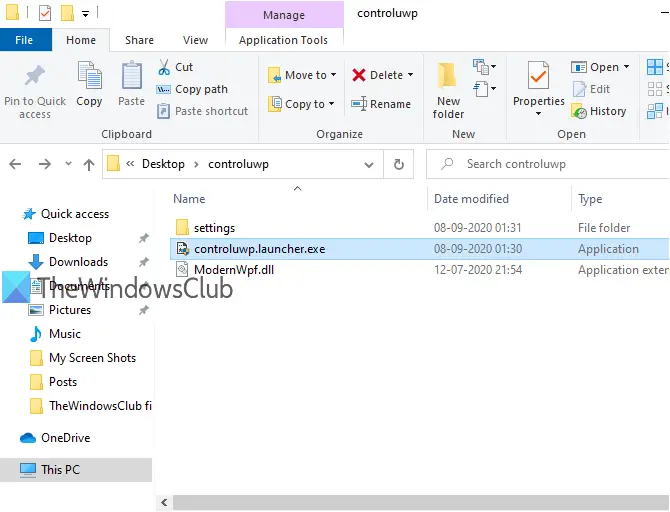Select This PC in navigation pane
Image resolution: width=670 pixels, height=512 pixels.
pos(76,470)
